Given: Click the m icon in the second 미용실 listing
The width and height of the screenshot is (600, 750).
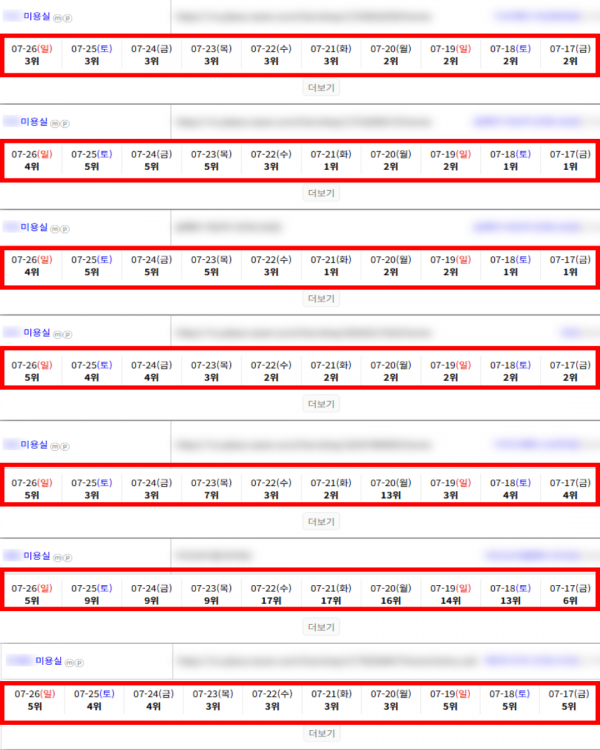Looking at the screenshot, I should (55, 123).
